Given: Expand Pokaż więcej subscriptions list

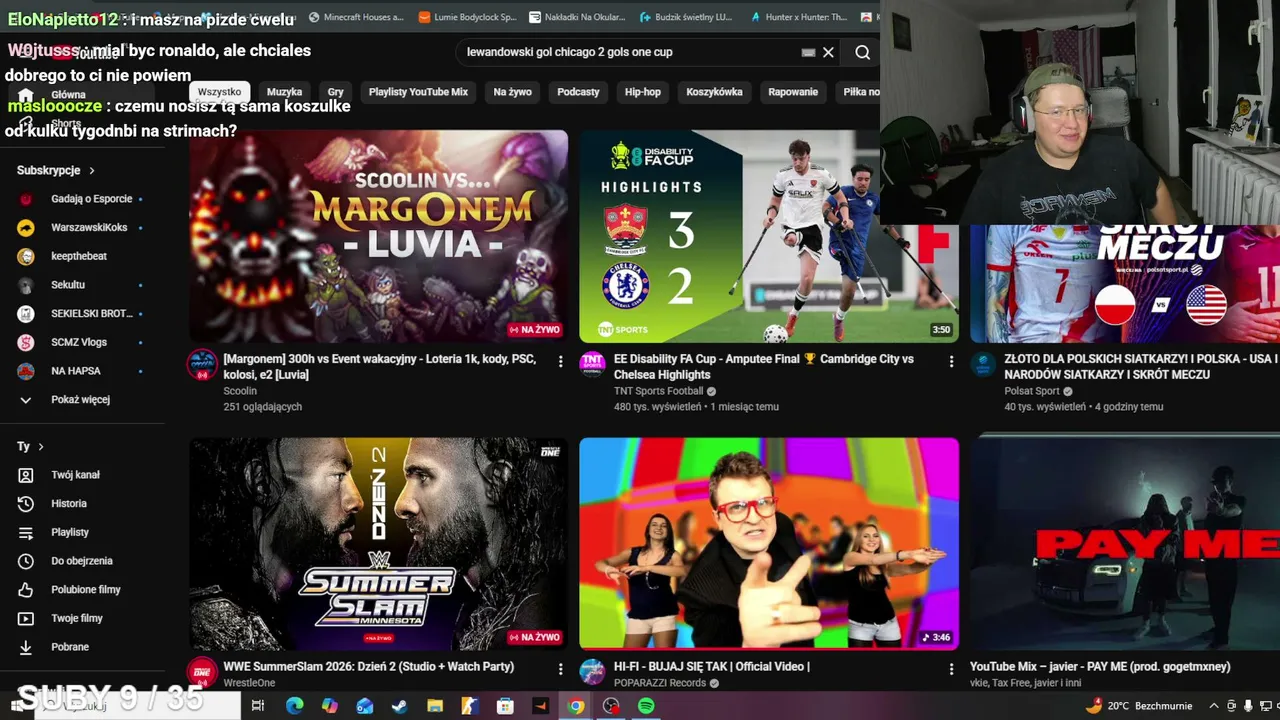Looking at the screenshot, I should pyautogui.click(x=80, y=400).
